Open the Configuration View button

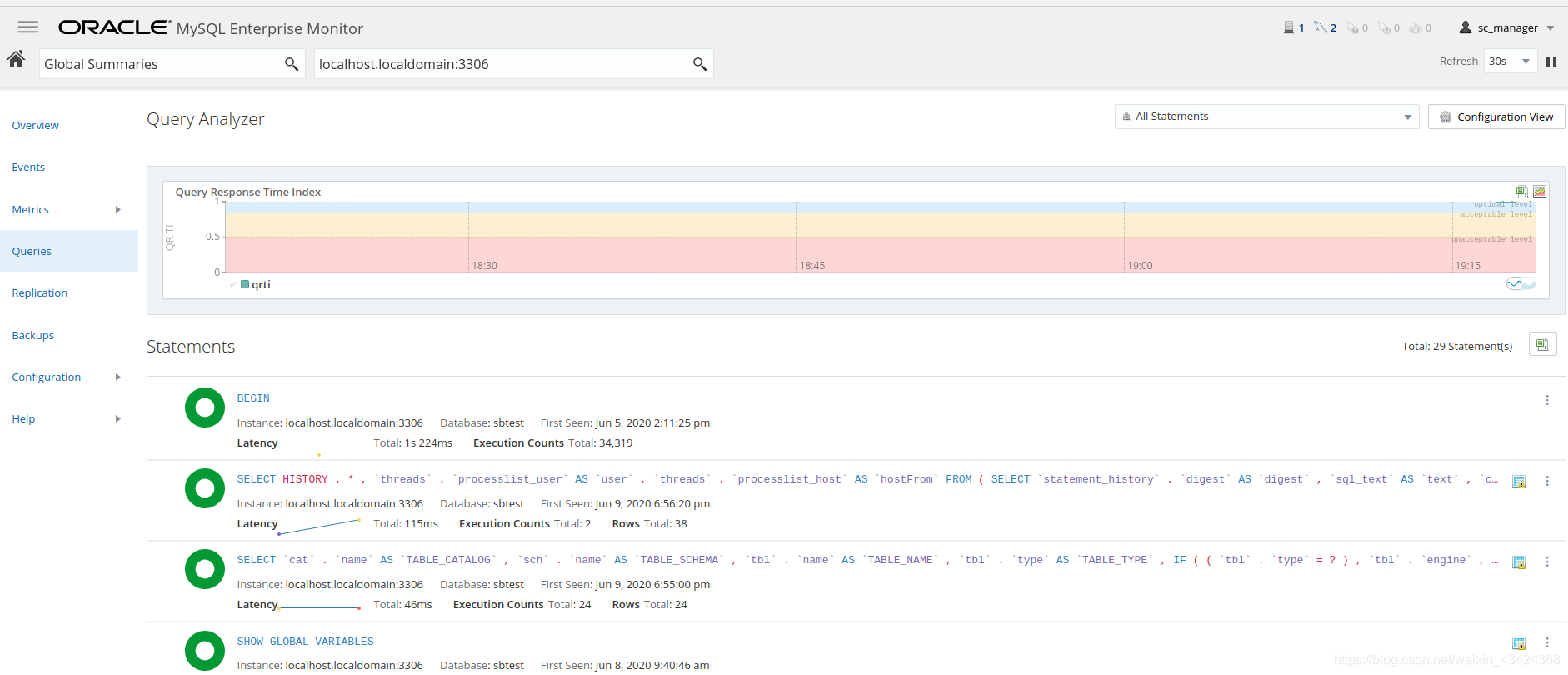(1496, 117)
